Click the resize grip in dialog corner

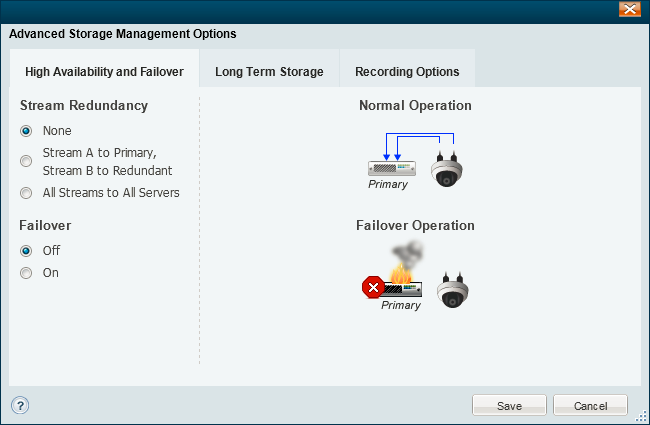[x=641, y=416]
